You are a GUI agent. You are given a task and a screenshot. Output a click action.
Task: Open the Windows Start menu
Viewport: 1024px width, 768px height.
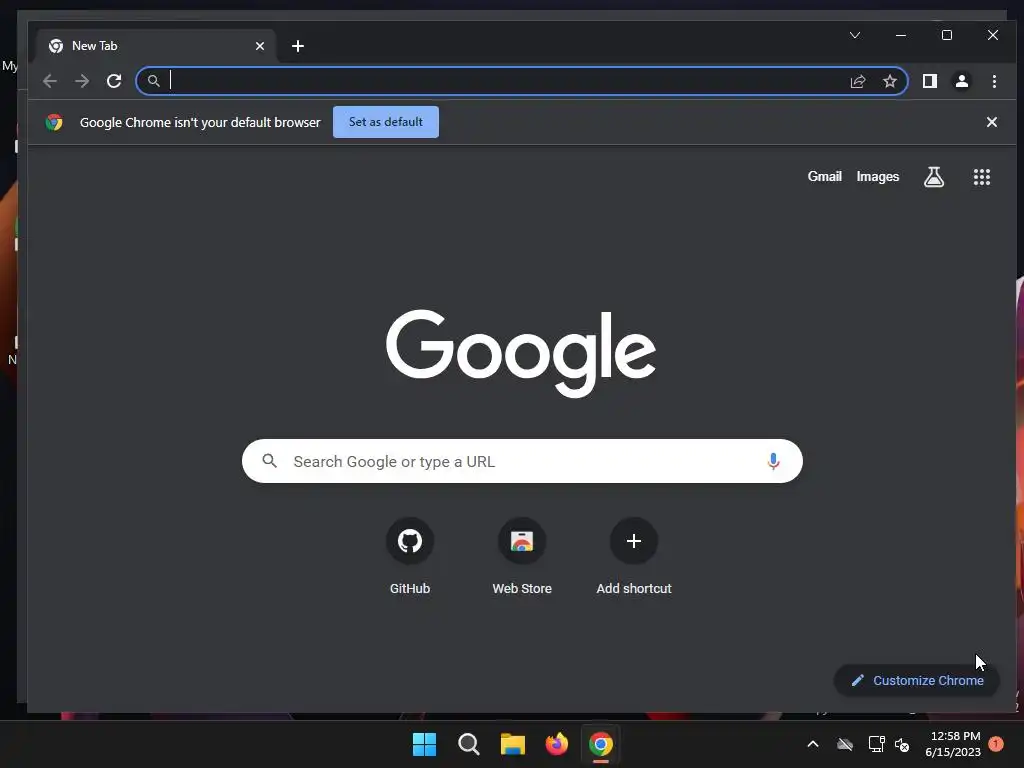tap(424, 744)
